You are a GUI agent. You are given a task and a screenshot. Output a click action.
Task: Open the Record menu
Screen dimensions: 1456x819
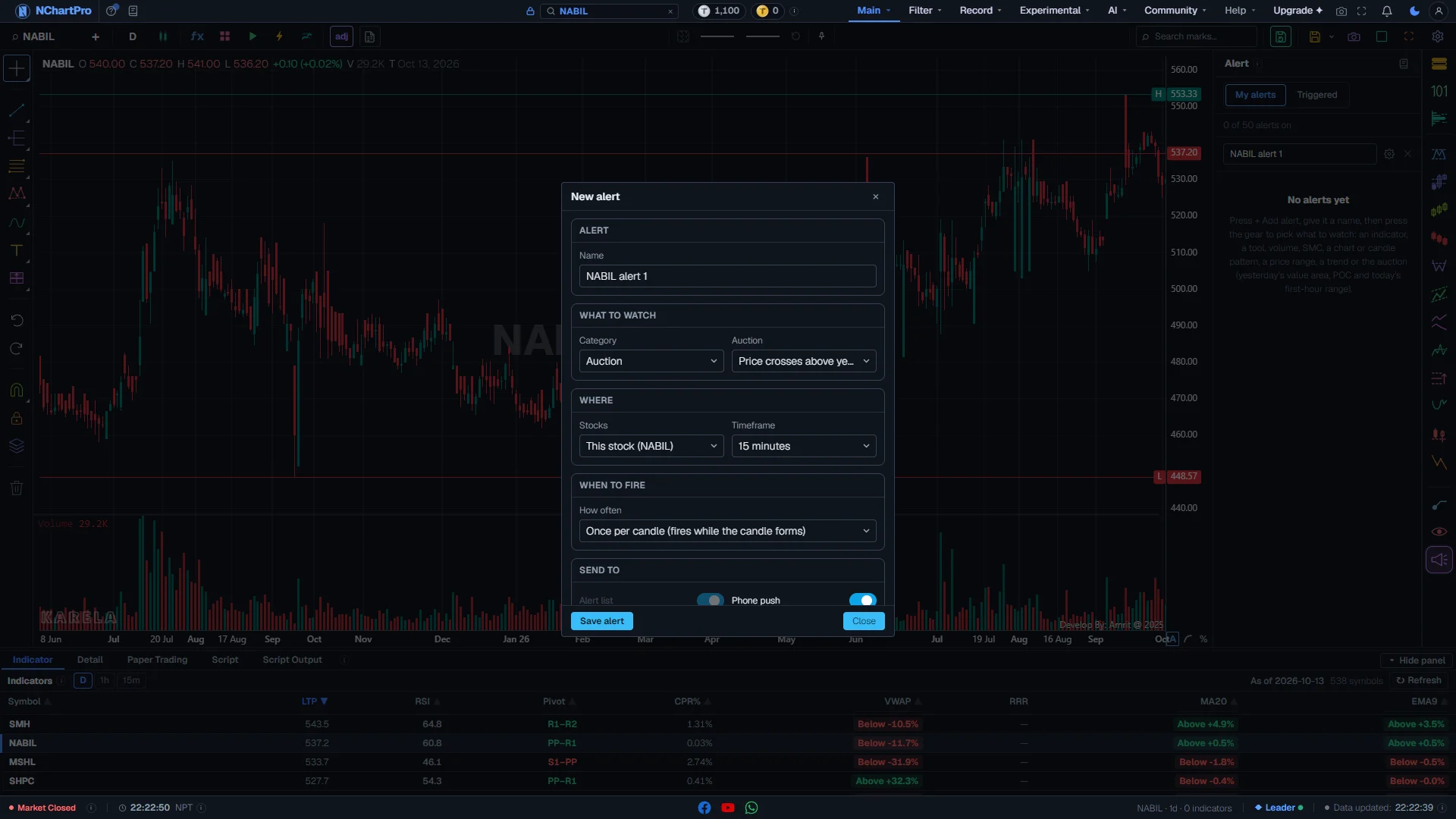(x=981, y=11)
